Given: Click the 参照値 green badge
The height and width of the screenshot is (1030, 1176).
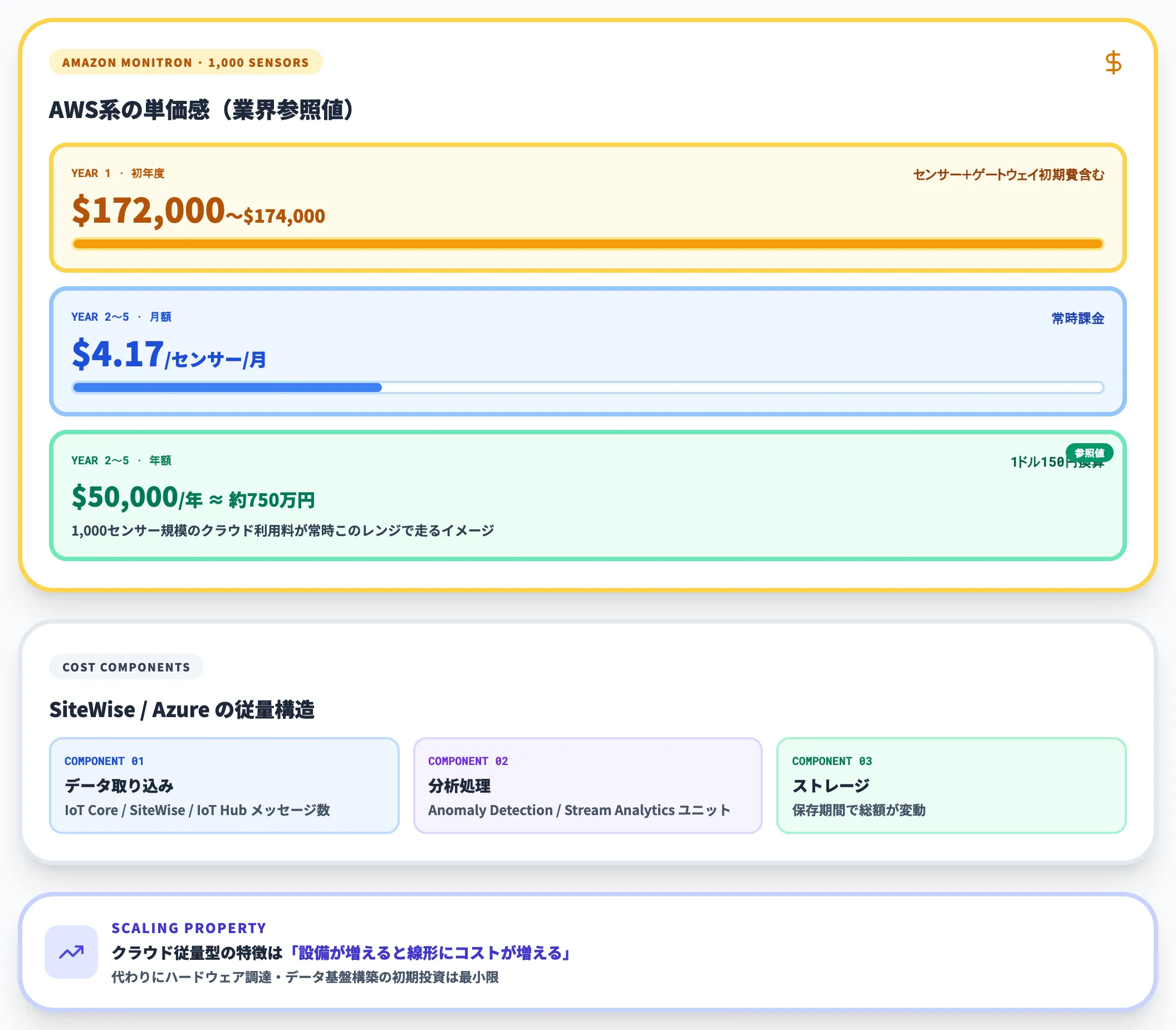Looking at the screenshot, I should point(1089,453).
